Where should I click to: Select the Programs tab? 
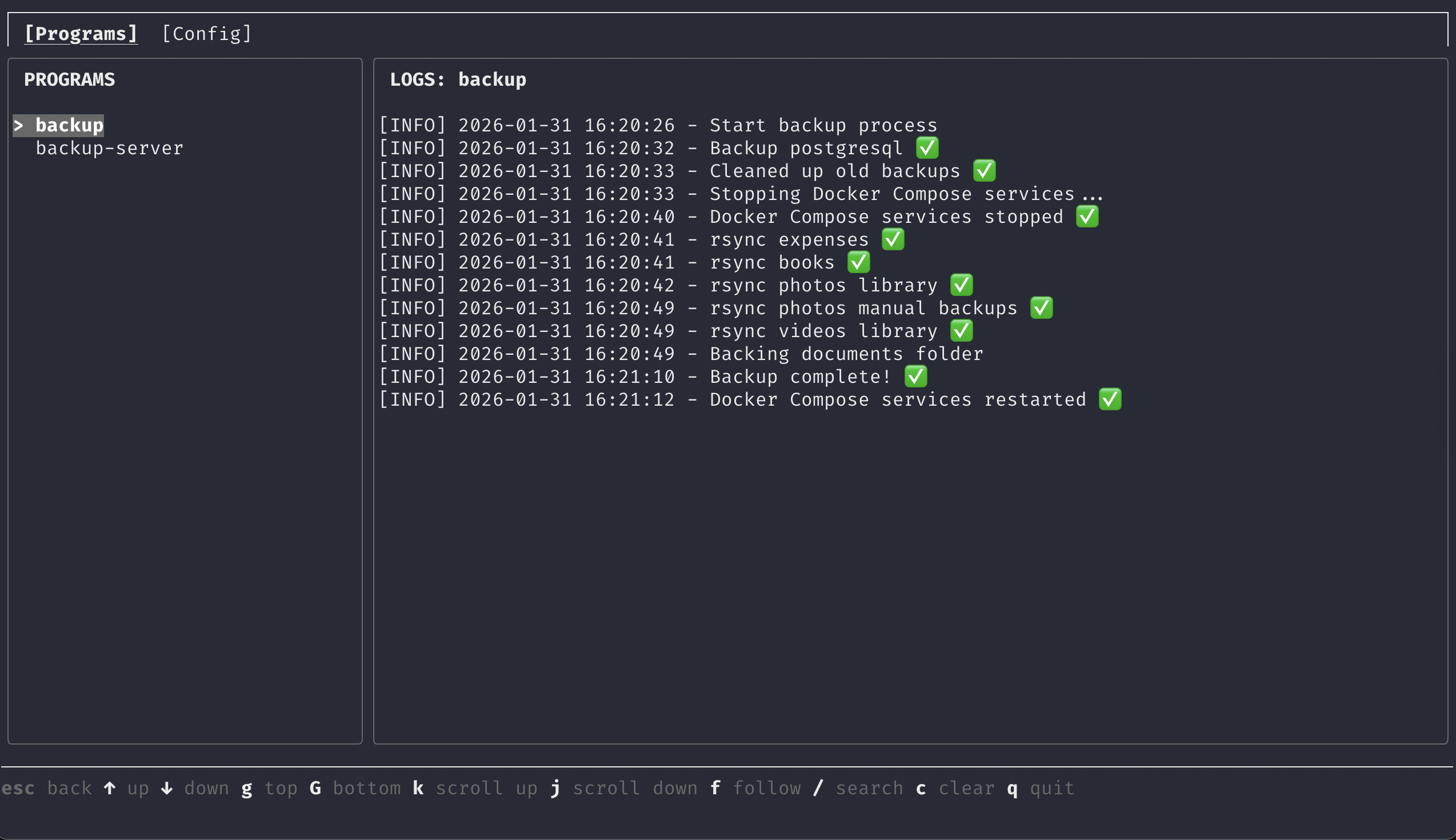tap(81, 34)
